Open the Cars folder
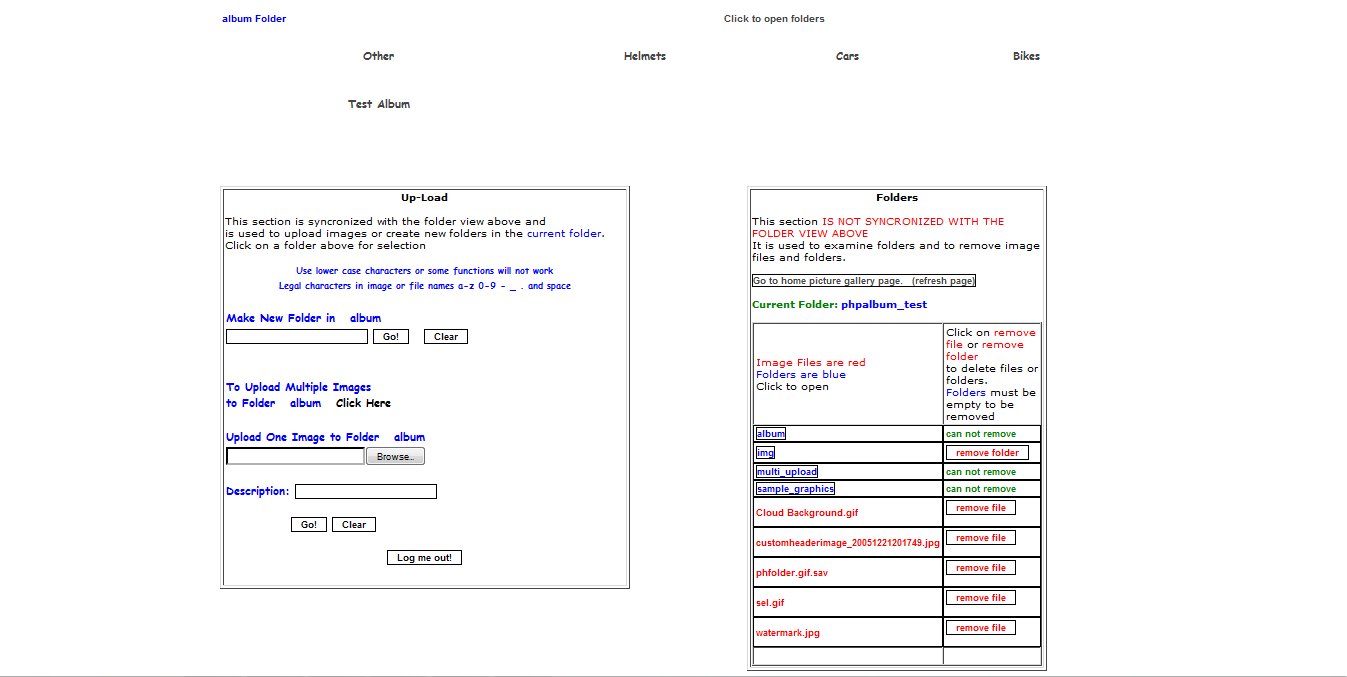Screen dimensions: 1347x677 (847, 56)
